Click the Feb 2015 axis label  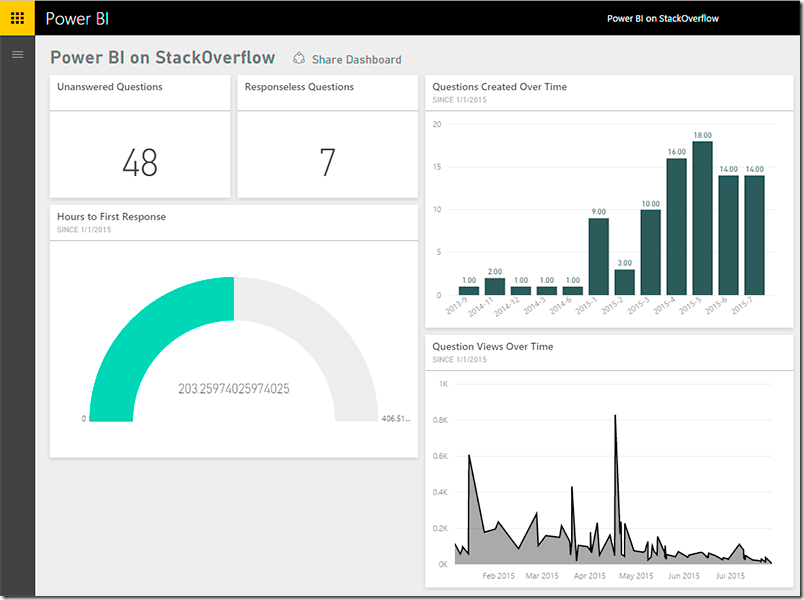498,576
